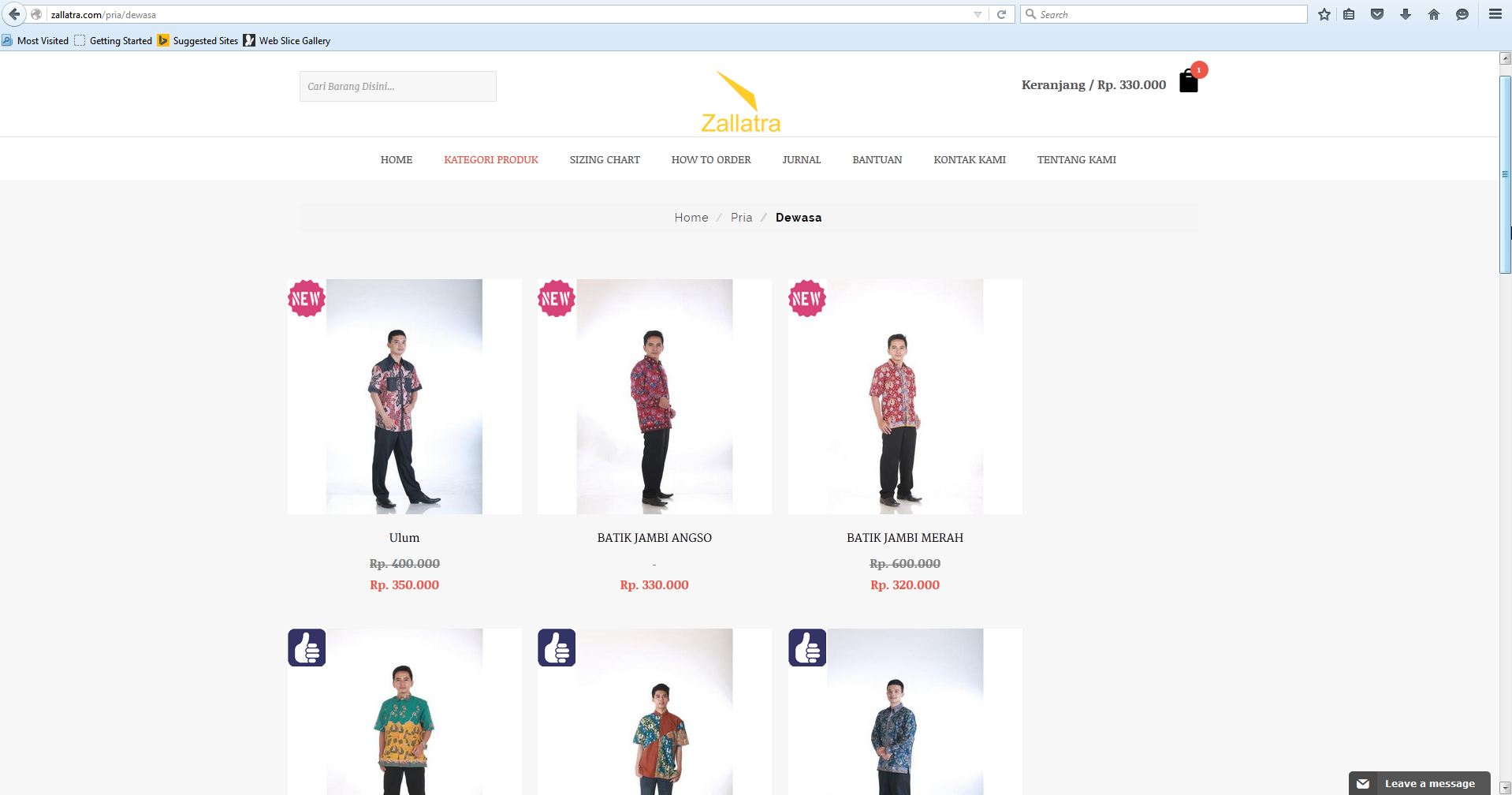Open Getting Started bookmark
This screenshot has height=795, width=1512.
(x=114, y=40)
